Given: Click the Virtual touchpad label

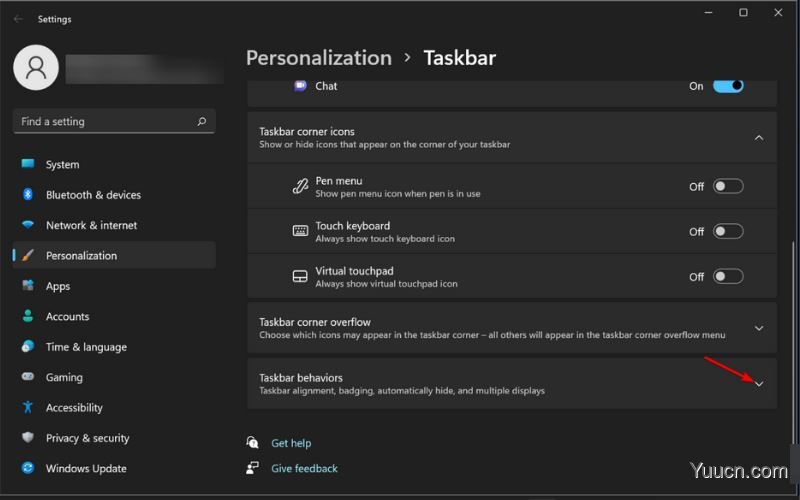Looking at the screenshot, I should [x=354, y=271].
